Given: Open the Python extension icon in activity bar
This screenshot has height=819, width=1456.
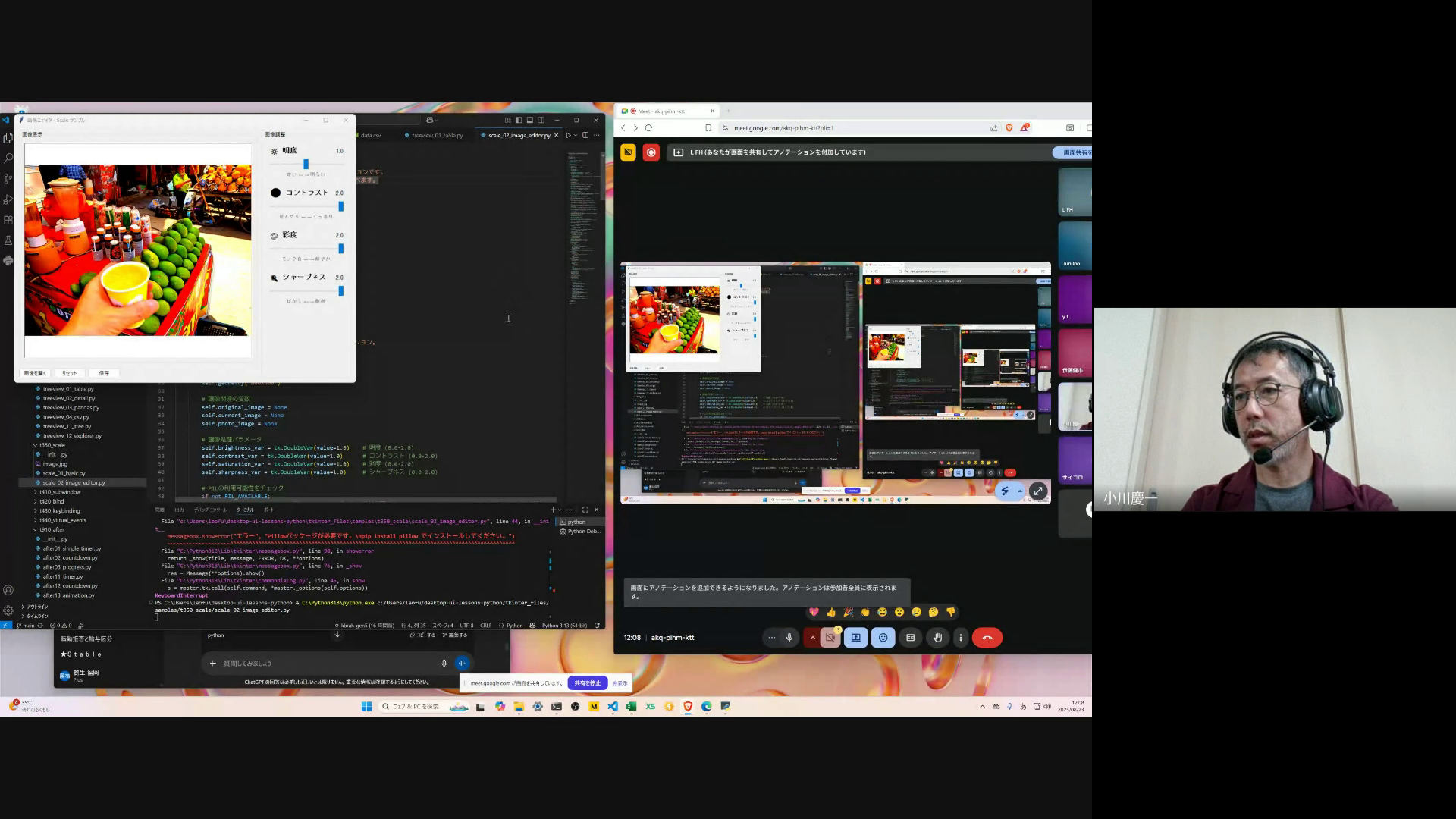Looking at the screenshot, I should click(8, 260).
